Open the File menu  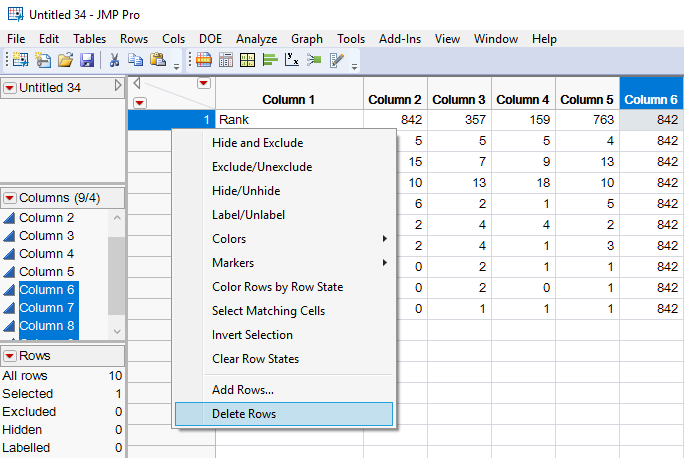pos(16,39)
